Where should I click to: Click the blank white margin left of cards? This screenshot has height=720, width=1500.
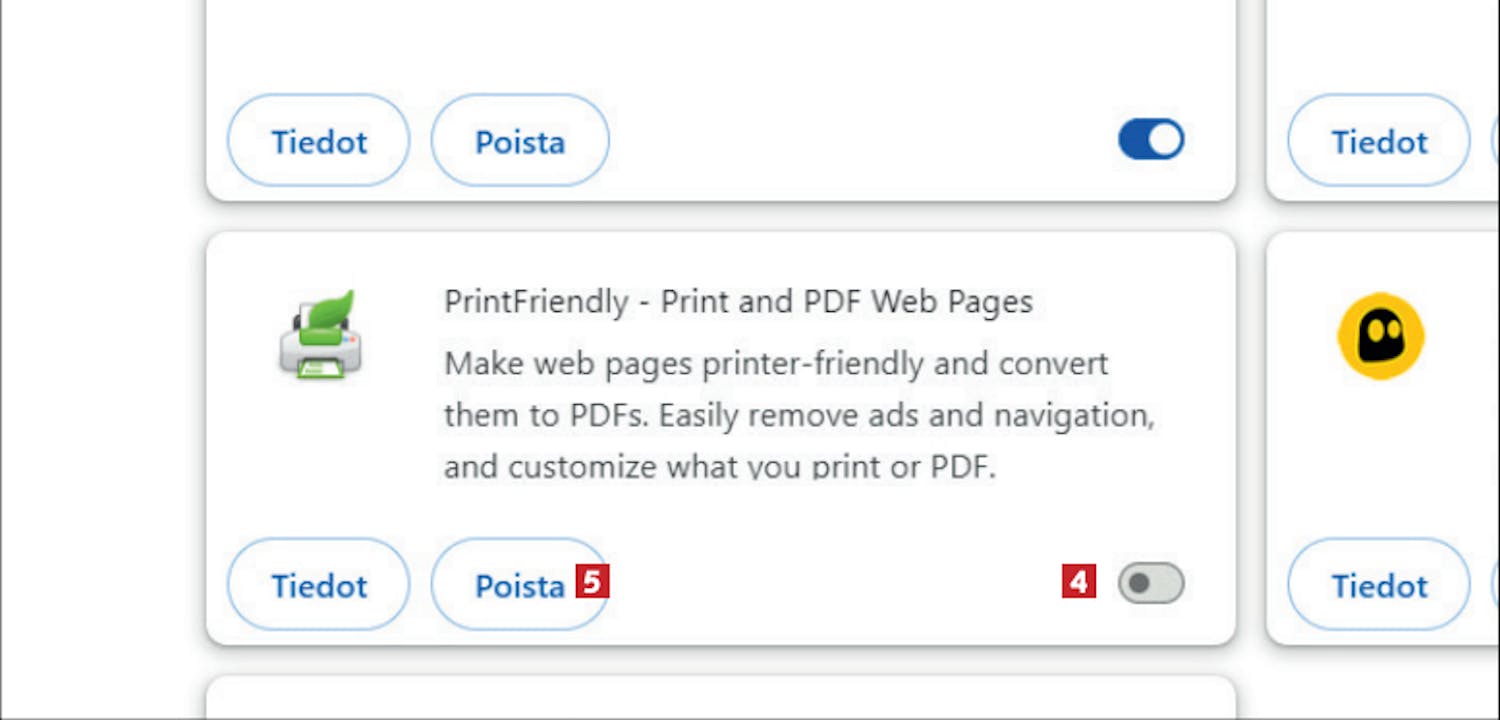point(100,360)
